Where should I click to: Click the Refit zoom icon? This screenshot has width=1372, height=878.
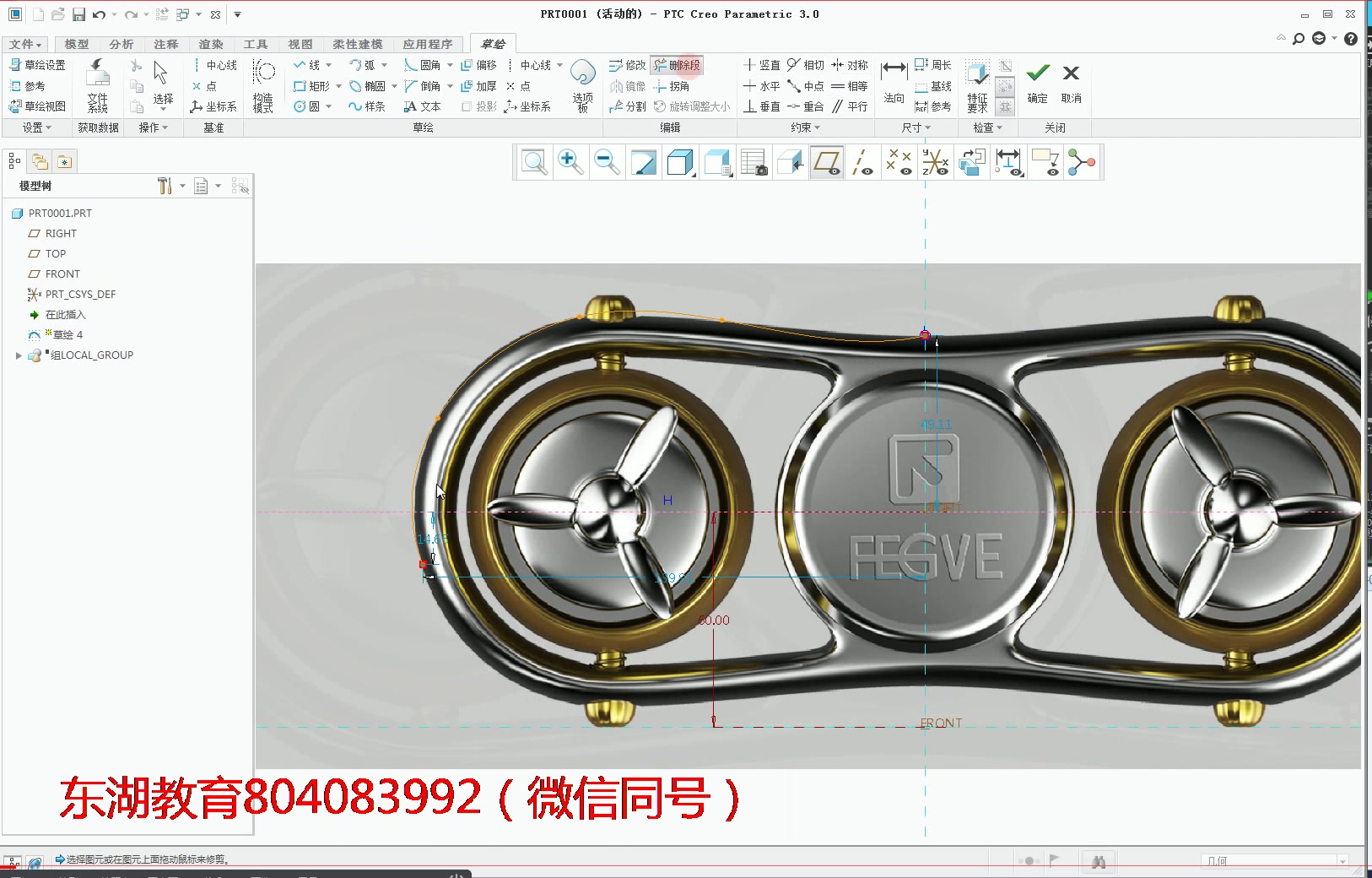coord(534,161)
